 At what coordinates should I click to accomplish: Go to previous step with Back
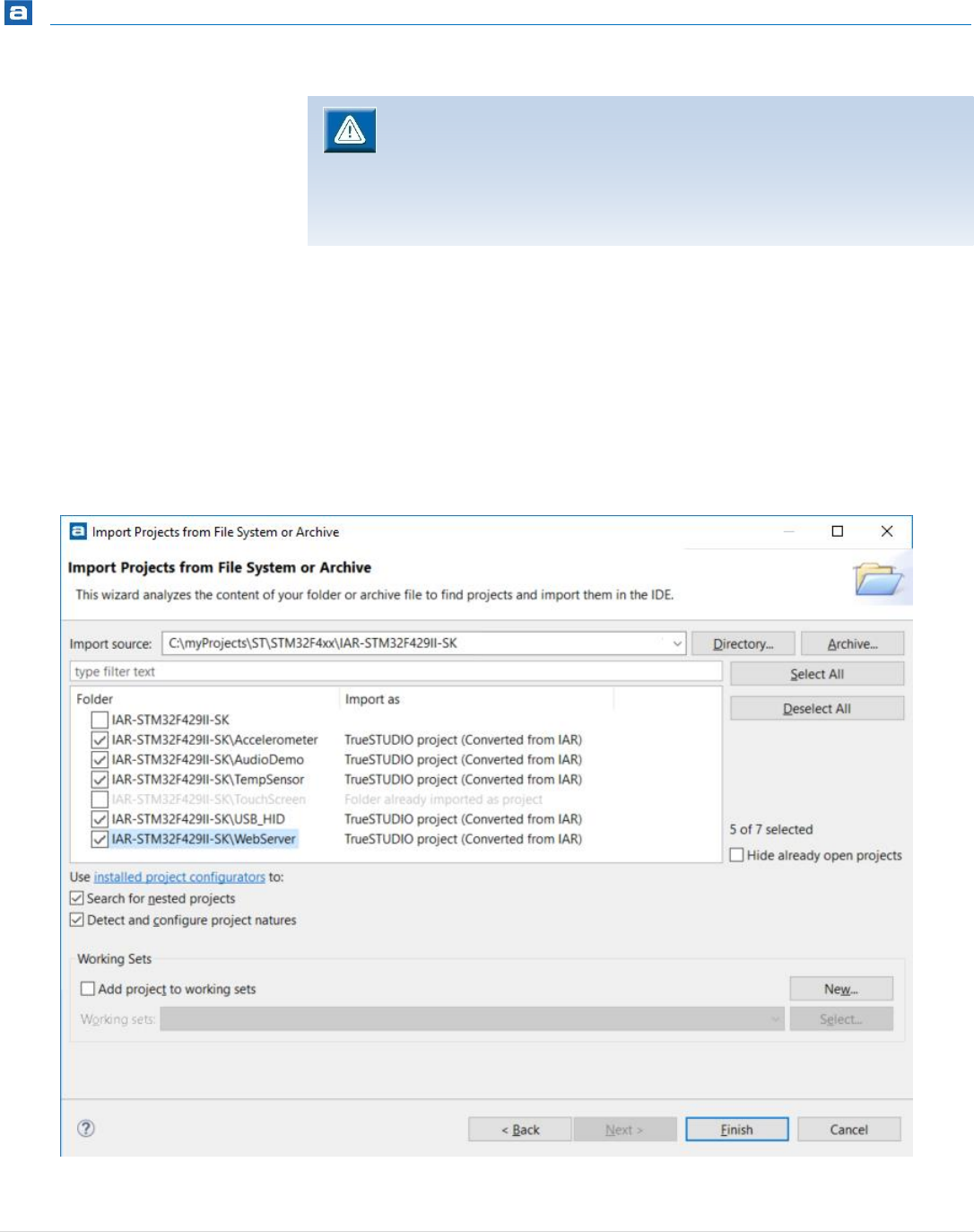(x=520, y=1129)
